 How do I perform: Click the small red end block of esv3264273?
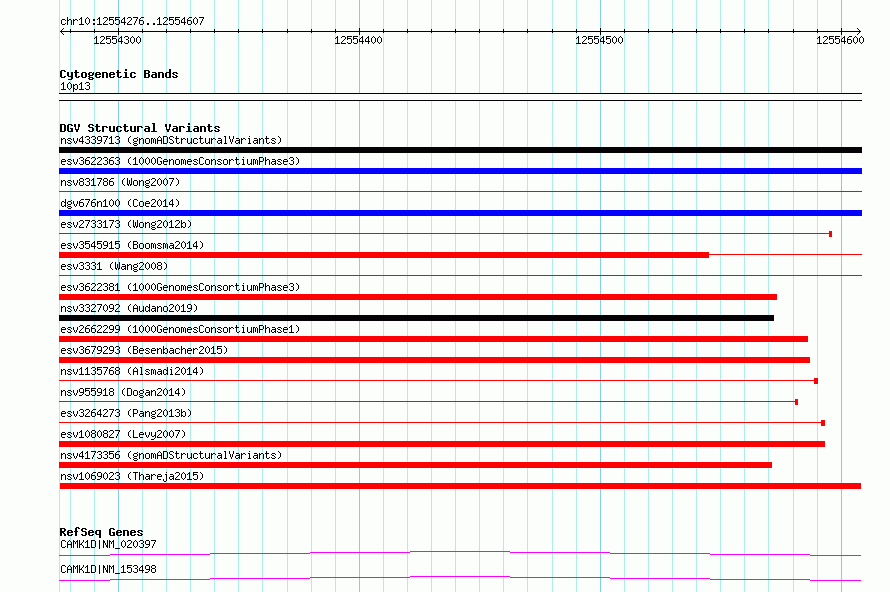(823, 423)
